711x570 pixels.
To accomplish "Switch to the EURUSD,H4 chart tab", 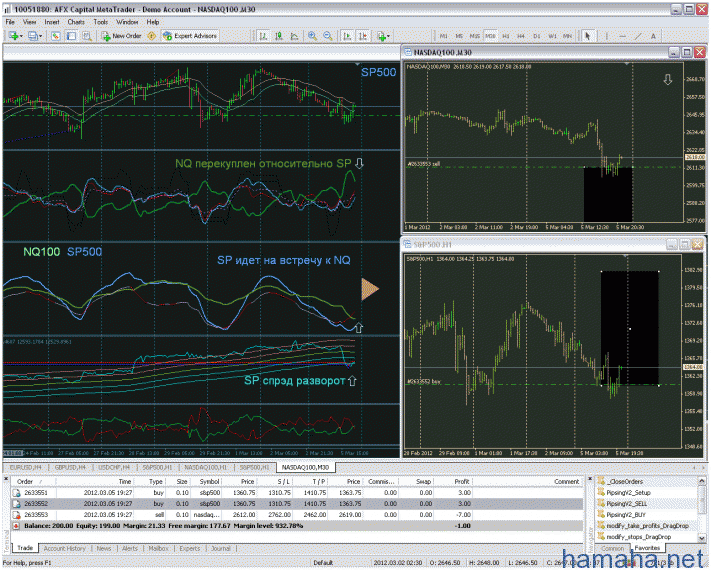I will 26,467.
